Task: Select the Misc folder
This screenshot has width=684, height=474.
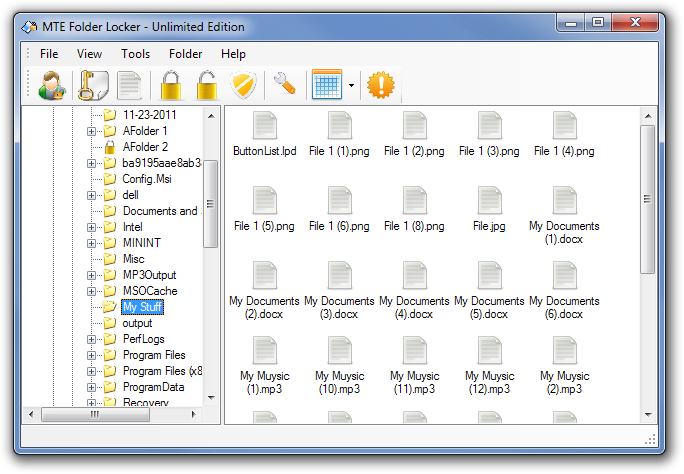Action: point(133,259)
